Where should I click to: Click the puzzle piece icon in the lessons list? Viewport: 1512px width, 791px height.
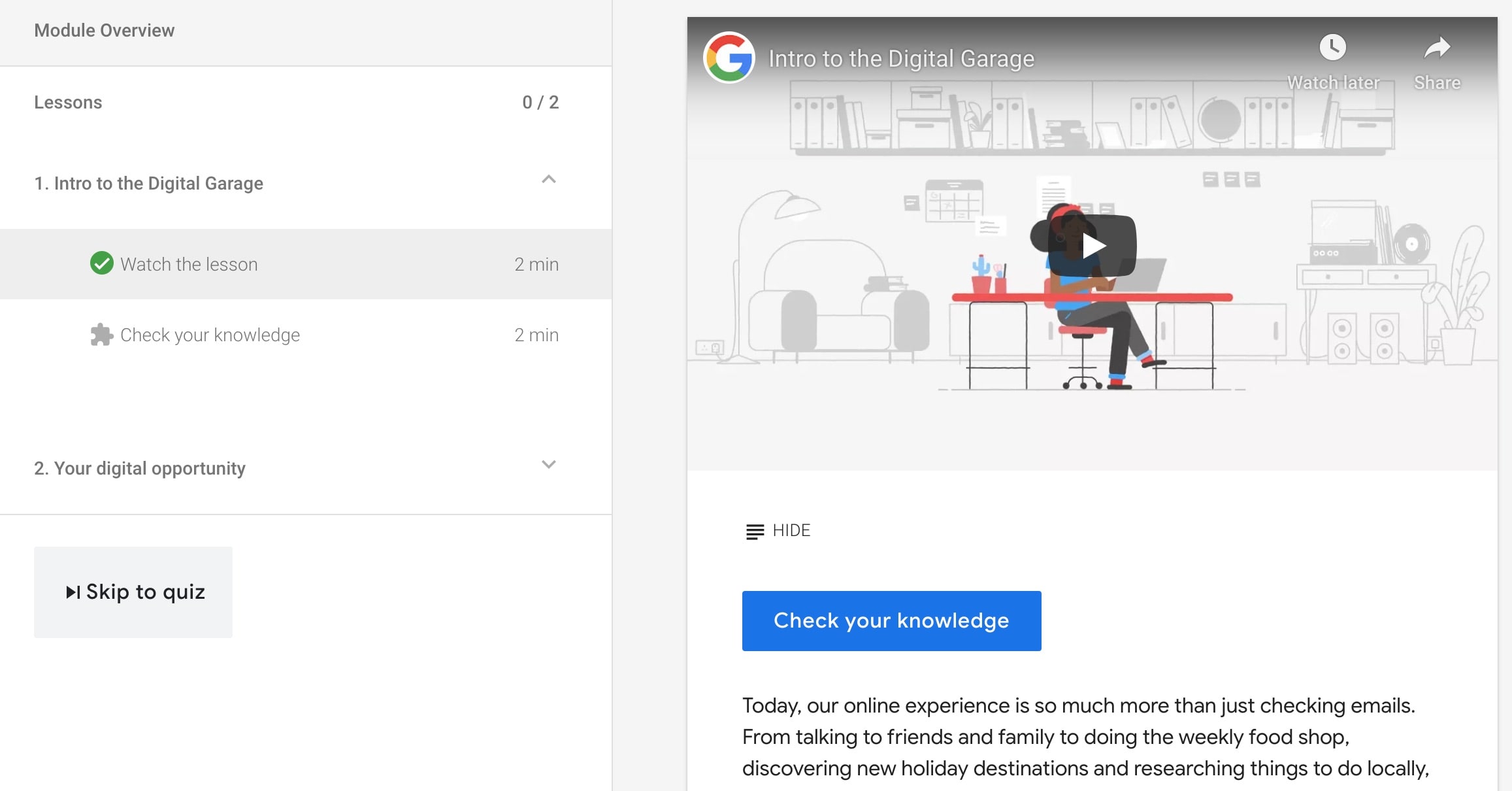[x=101, y=335]
